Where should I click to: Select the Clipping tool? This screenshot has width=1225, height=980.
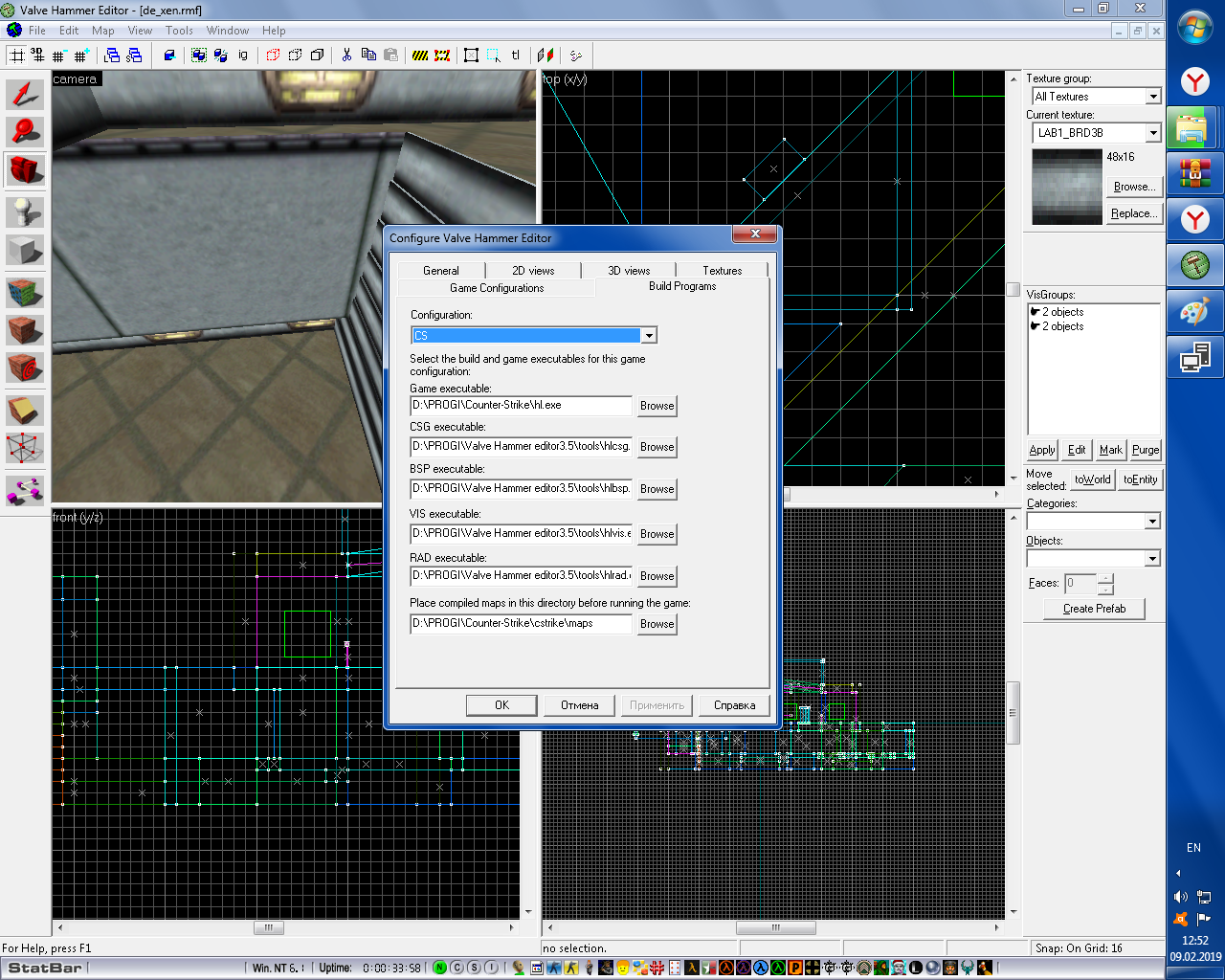point(25,410)
